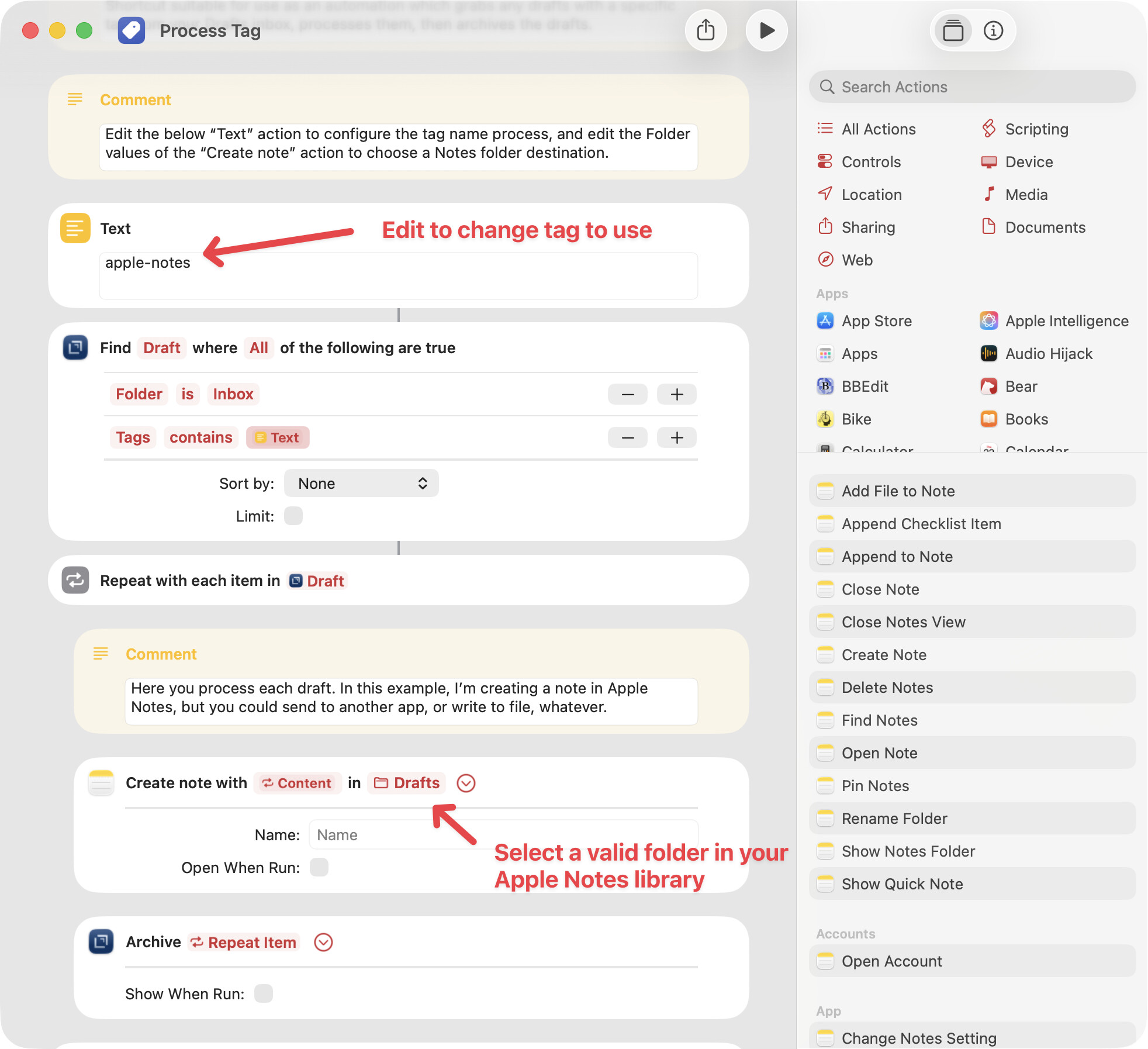1148x1049 pixels.
Task: Add filter after Tags contains row
Action: (676, 438)
